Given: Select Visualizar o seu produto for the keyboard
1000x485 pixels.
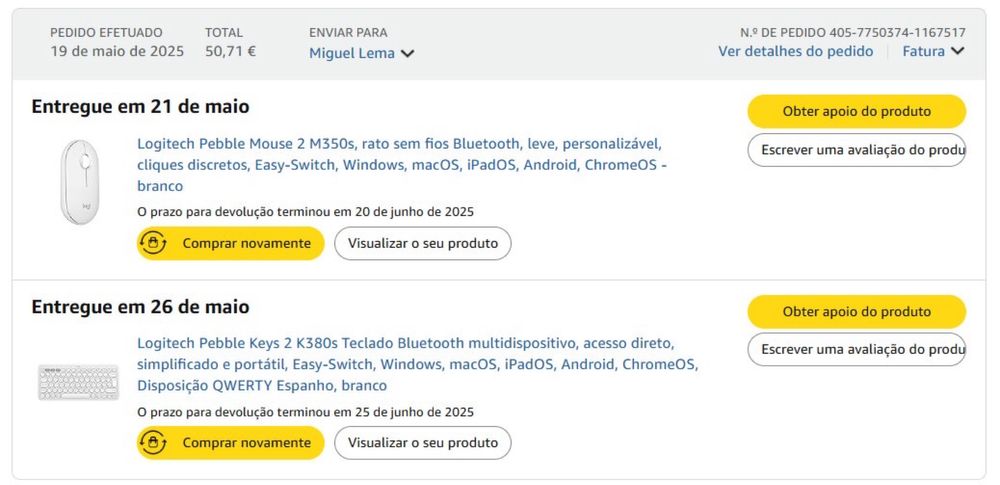Looking at the screenshot, I should 423,443.
